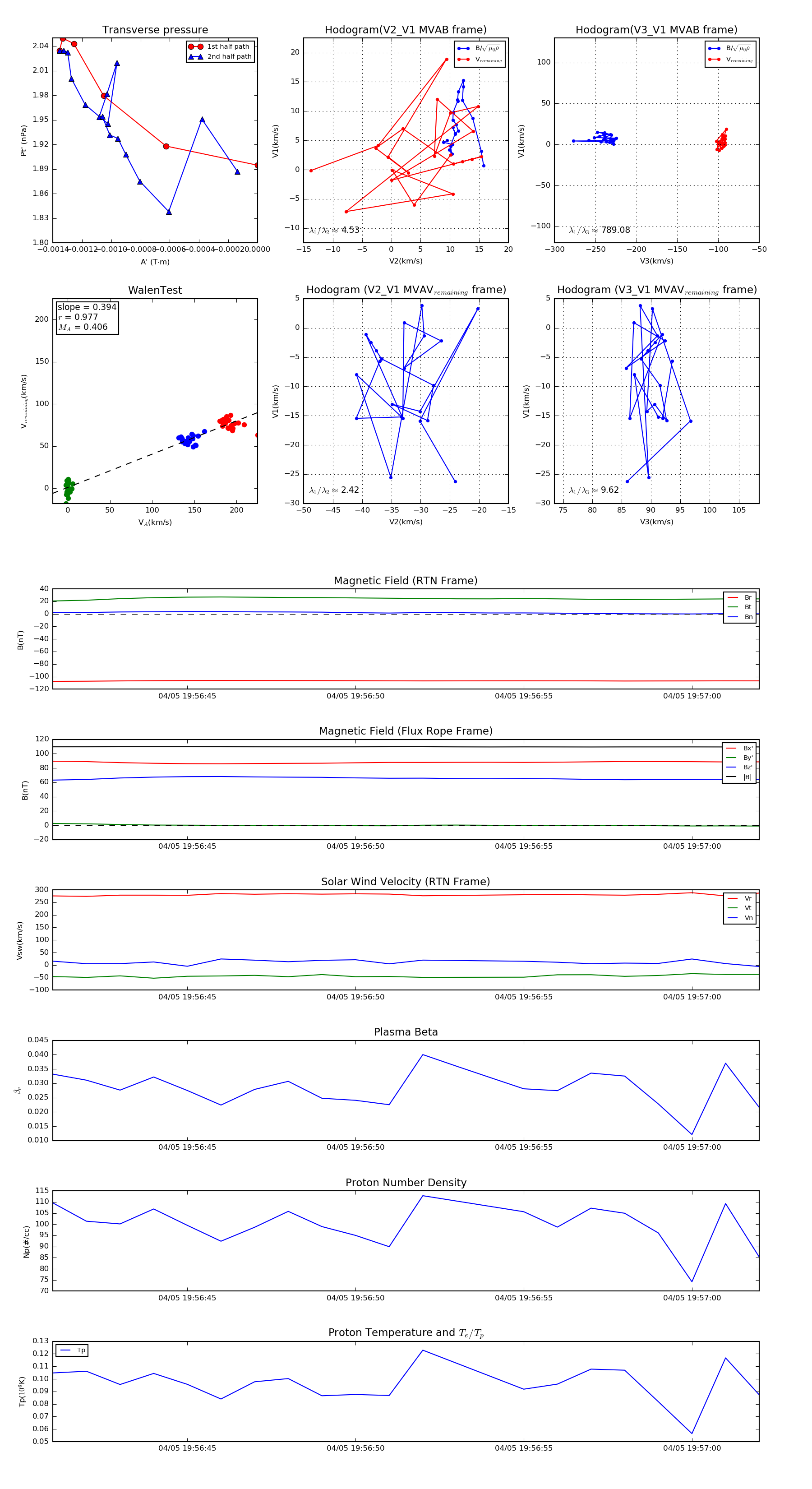The image size is (812, 1489).
Task: Select the "Vn" legend entry
Action: click(740, 918)
